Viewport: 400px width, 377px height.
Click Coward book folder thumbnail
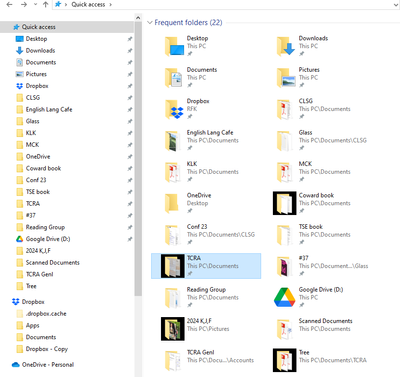pyautogui.click(x=284, y=203)
